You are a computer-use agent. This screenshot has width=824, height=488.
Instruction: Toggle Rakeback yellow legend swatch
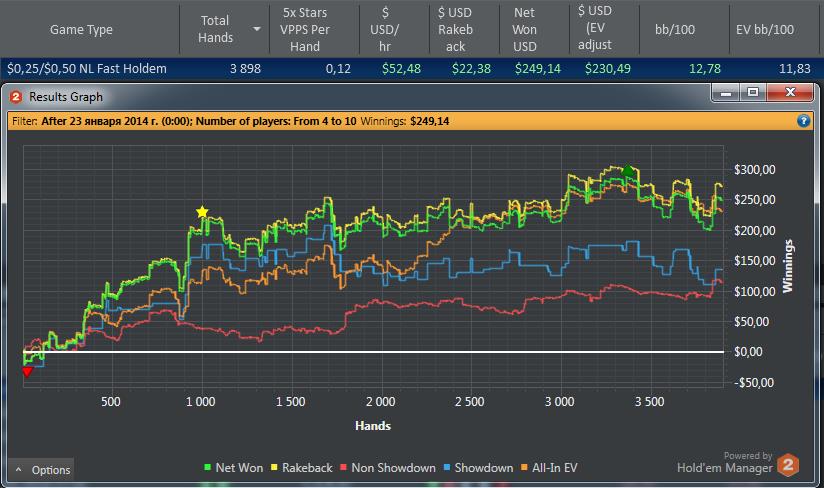coord(274,468)
